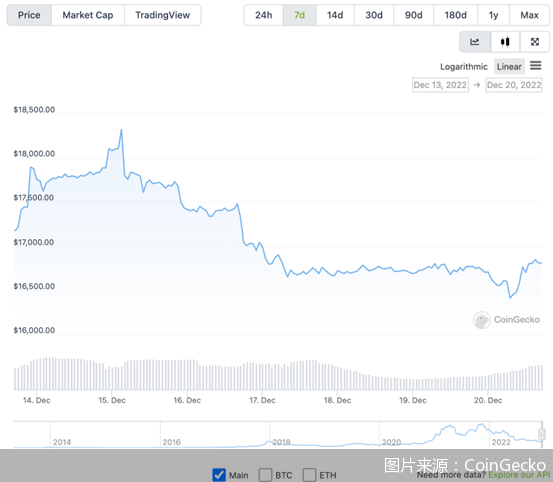Open the Explore our API link

click(519, 475)
